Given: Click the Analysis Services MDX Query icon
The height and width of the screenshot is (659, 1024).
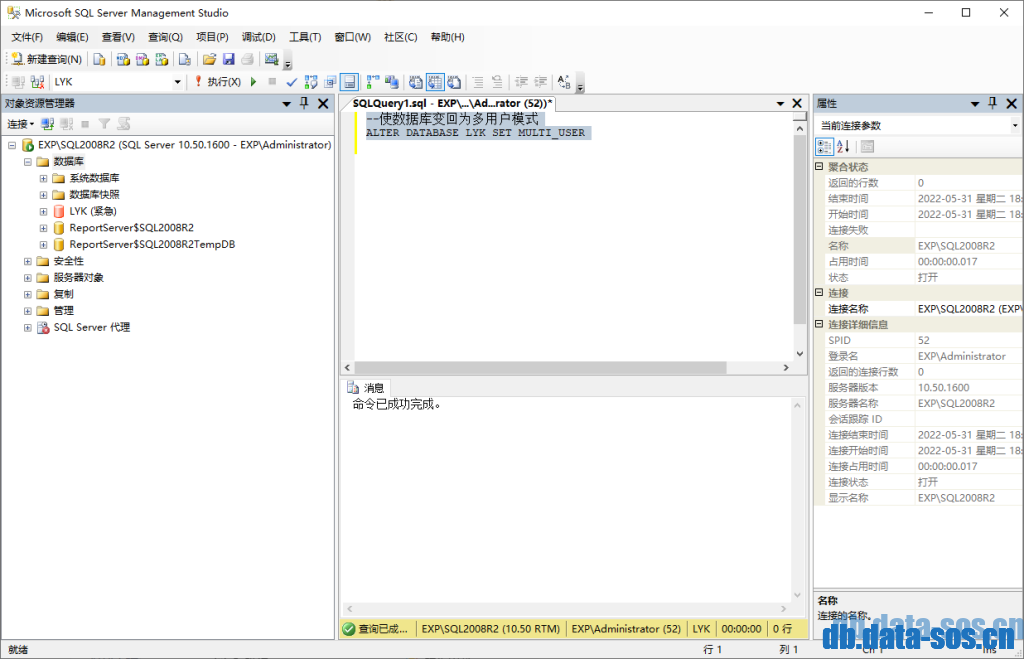Looking at the screenshot, I should coord(123,59).
